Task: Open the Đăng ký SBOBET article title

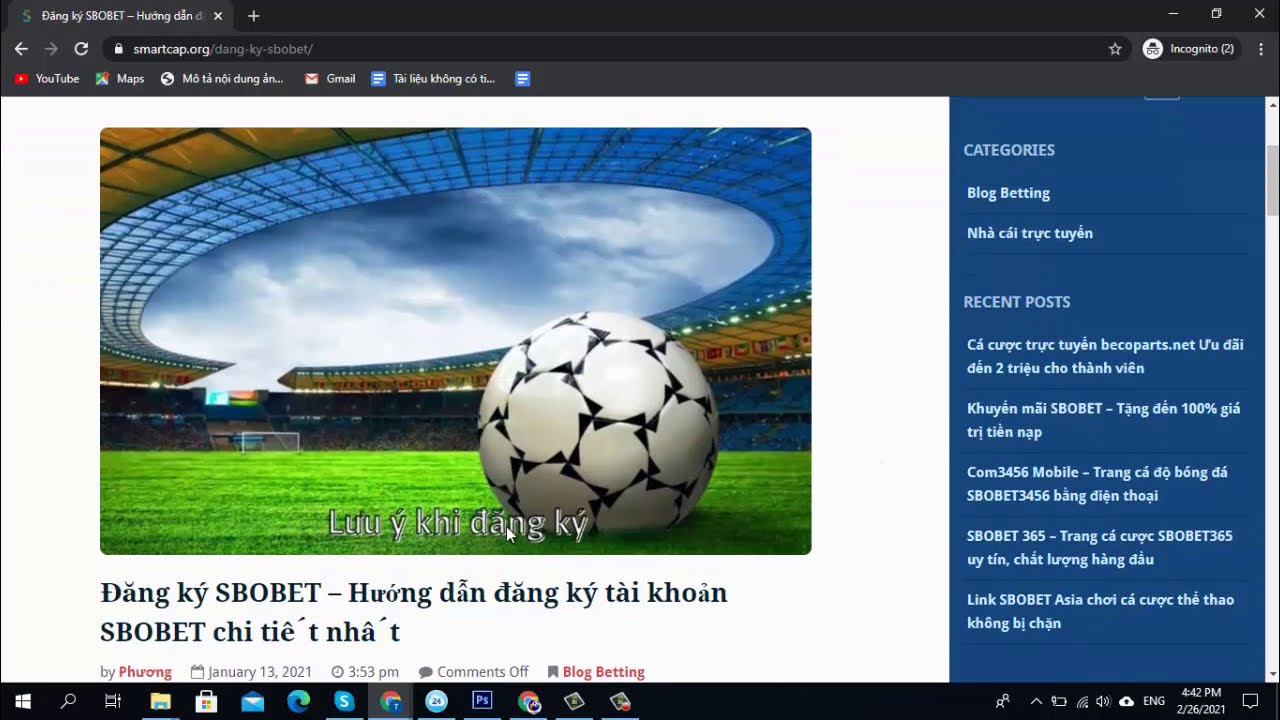Action: tap(414, 612)
